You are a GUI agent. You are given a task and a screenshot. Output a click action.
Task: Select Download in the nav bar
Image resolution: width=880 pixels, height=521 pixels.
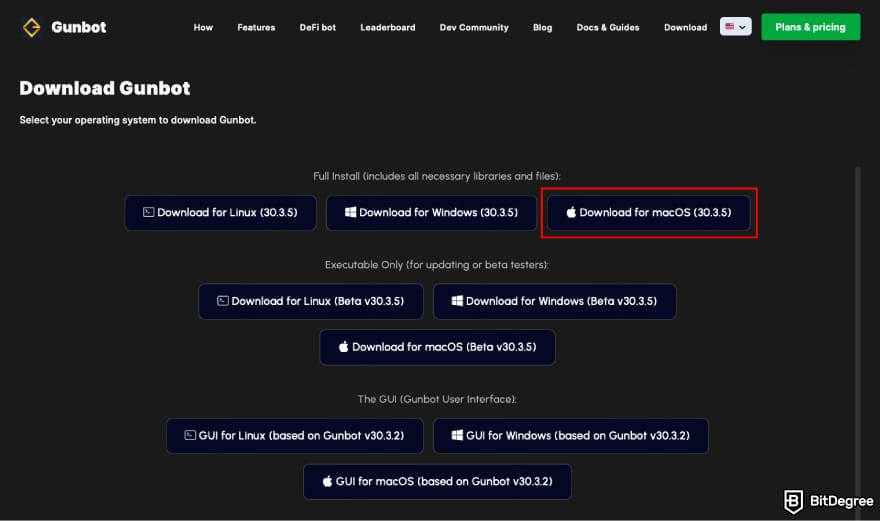point(685,28)
